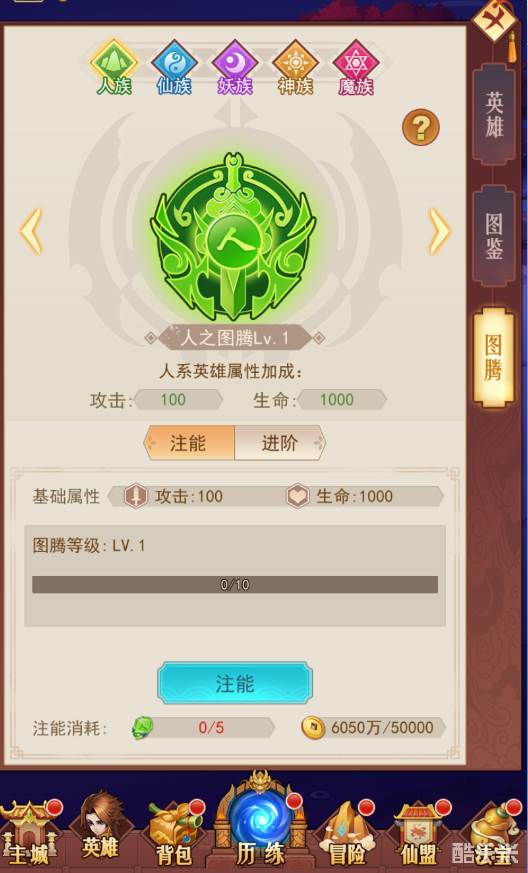This screenshot has width=528, height=873.
Task: Switch to the 进阶 tab
Action: [280, 443]
